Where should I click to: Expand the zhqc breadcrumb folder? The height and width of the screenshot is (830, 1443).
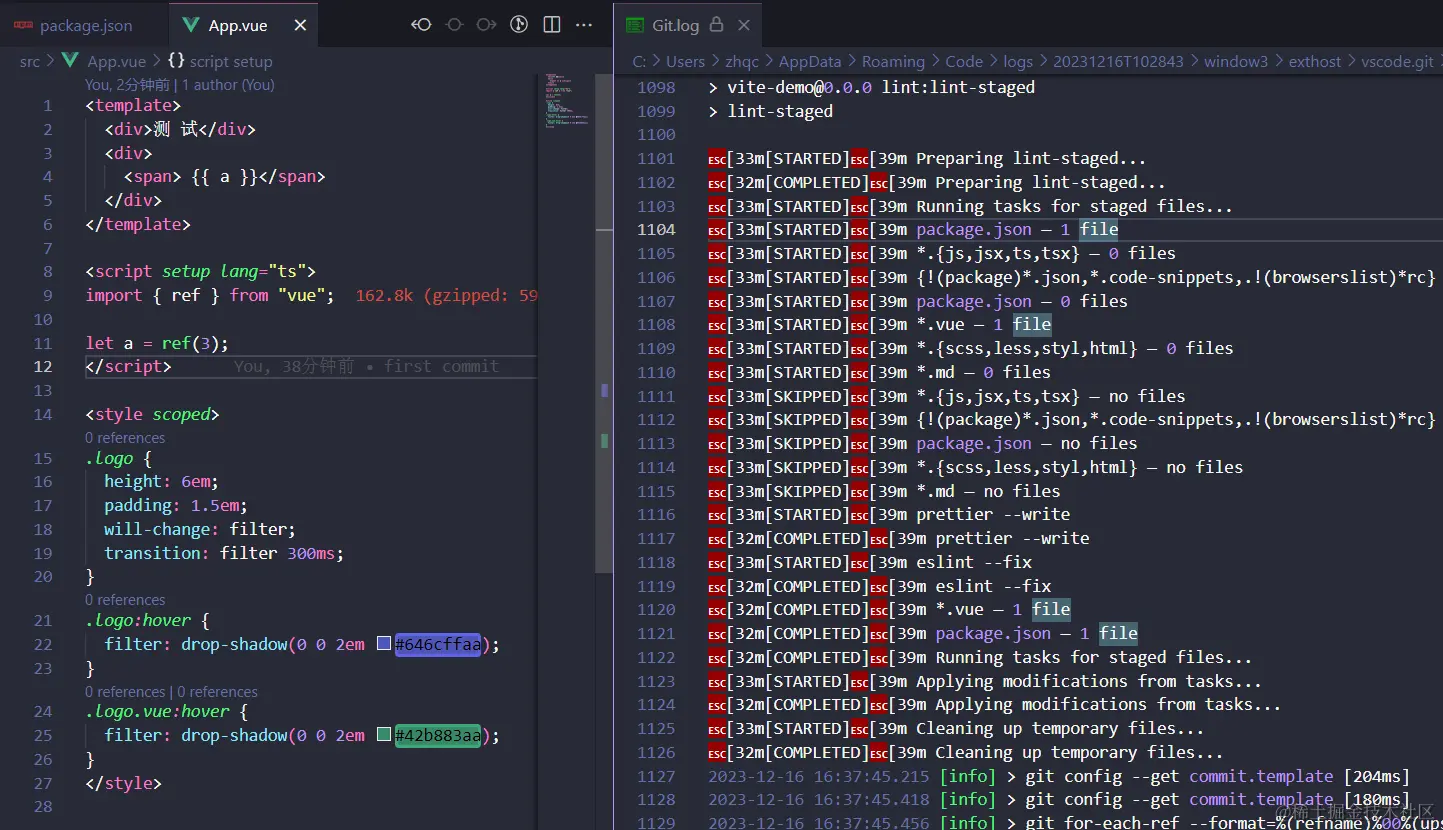(742, 61)
